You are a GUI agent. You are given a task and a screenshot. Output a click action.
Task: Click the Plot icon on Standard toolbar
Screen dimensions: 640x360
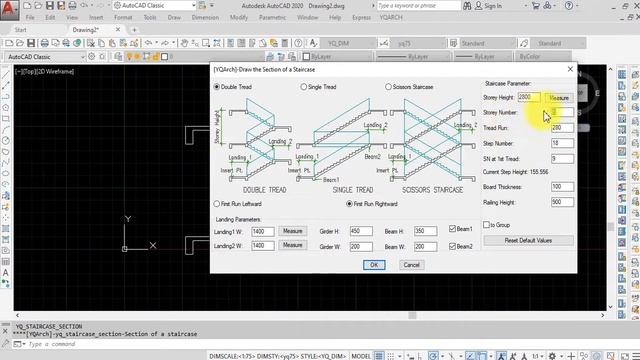pos(44,43)
